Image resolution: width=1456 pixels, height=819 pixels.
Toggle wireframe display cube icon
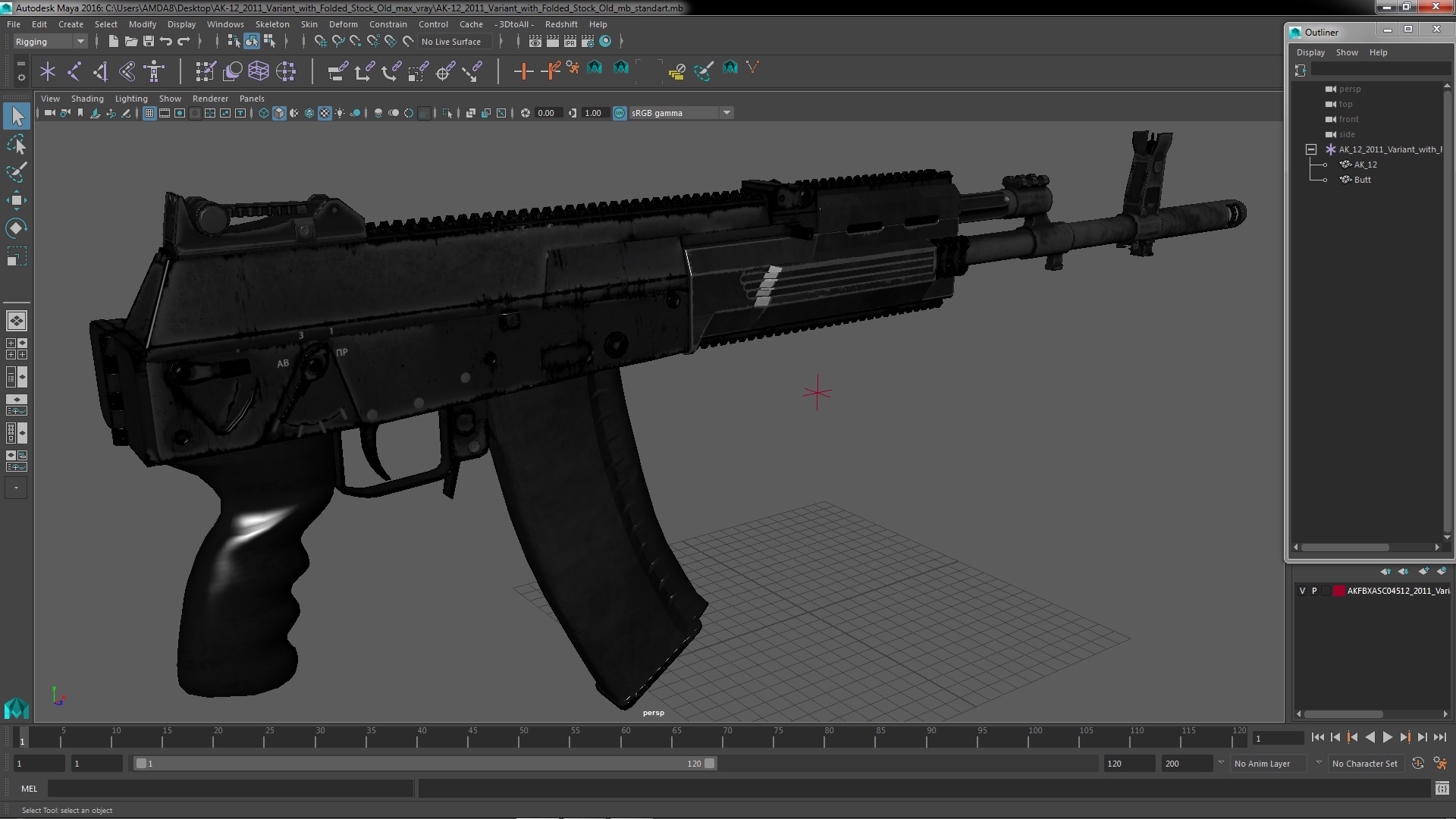pos(264,113)
